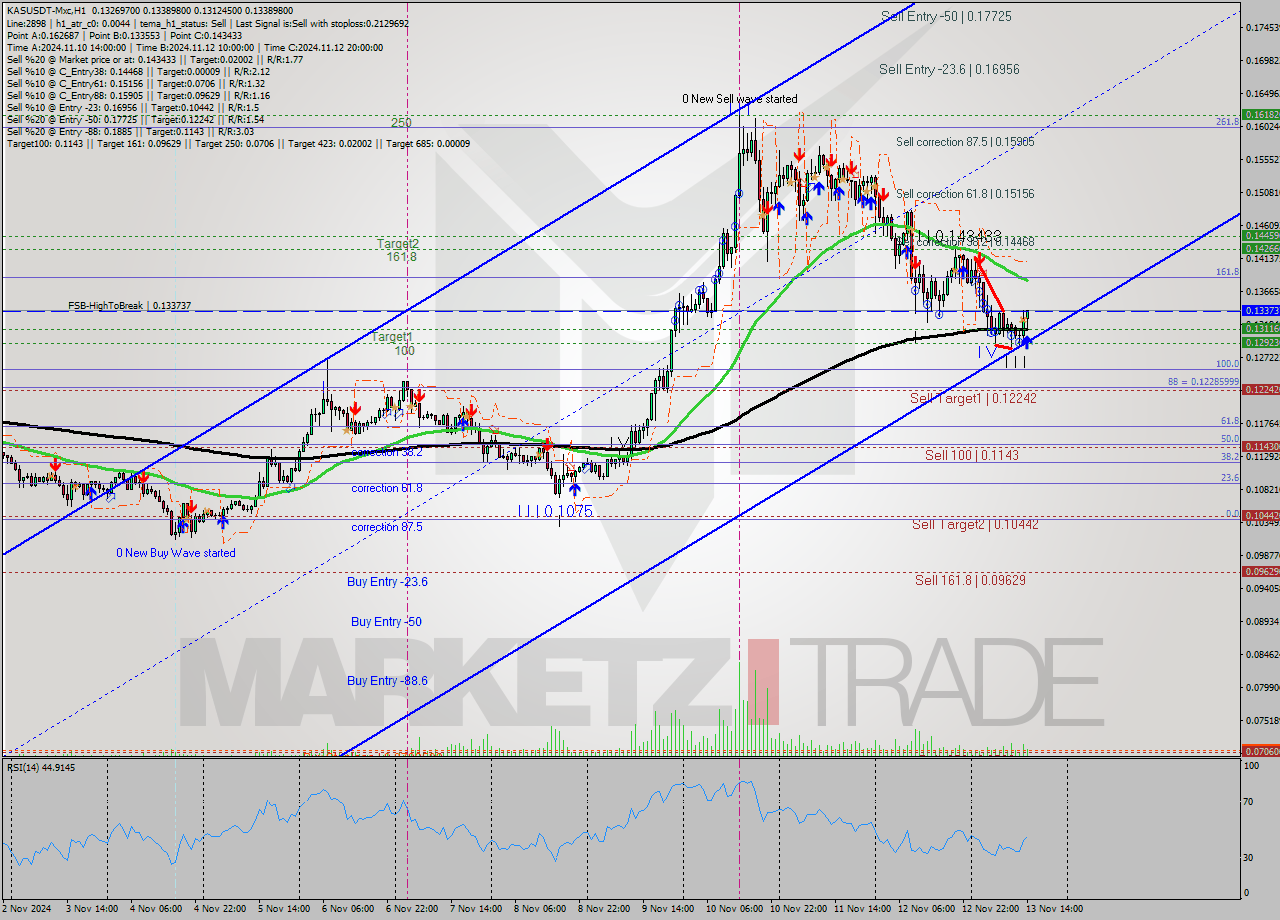
Task: Click the blue '23.6' Fibonacci level label
Action: click(x=1230, y=478)
